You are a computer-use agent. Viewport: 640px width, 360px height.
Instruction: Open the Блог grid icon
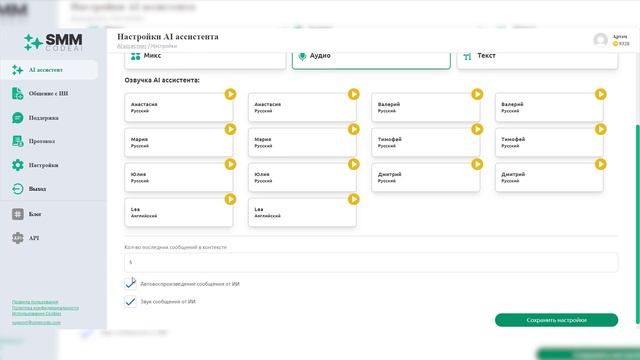tap(17, 214)
